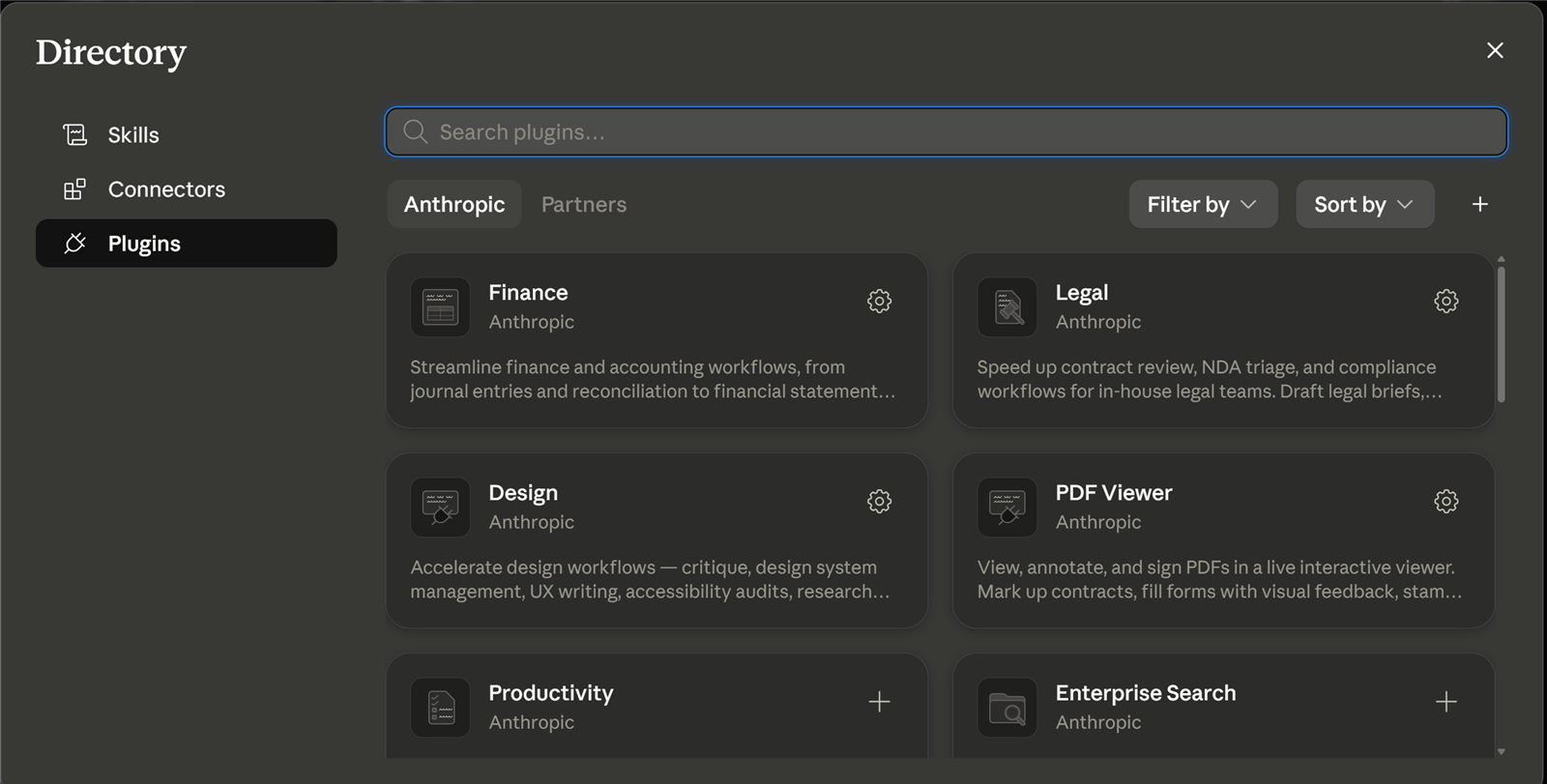
Task: Add the Enterprise Search plugin
Action: [x=1445, y=701]
